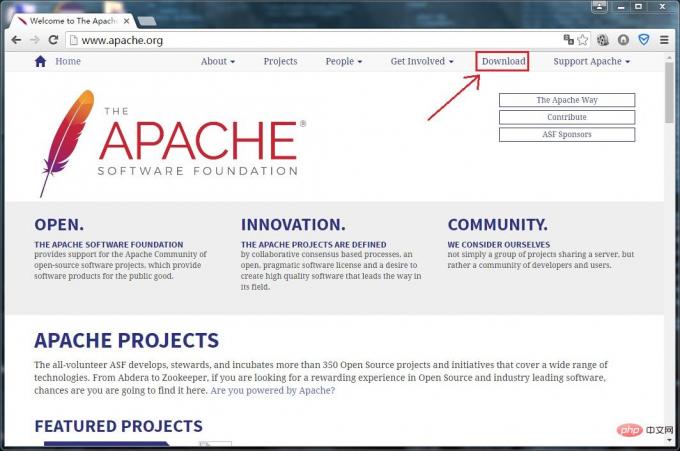Viewport: 680px width, 451px height.
Task: Click the ASF Sponsors button
Action: click(x=567, y=134)
